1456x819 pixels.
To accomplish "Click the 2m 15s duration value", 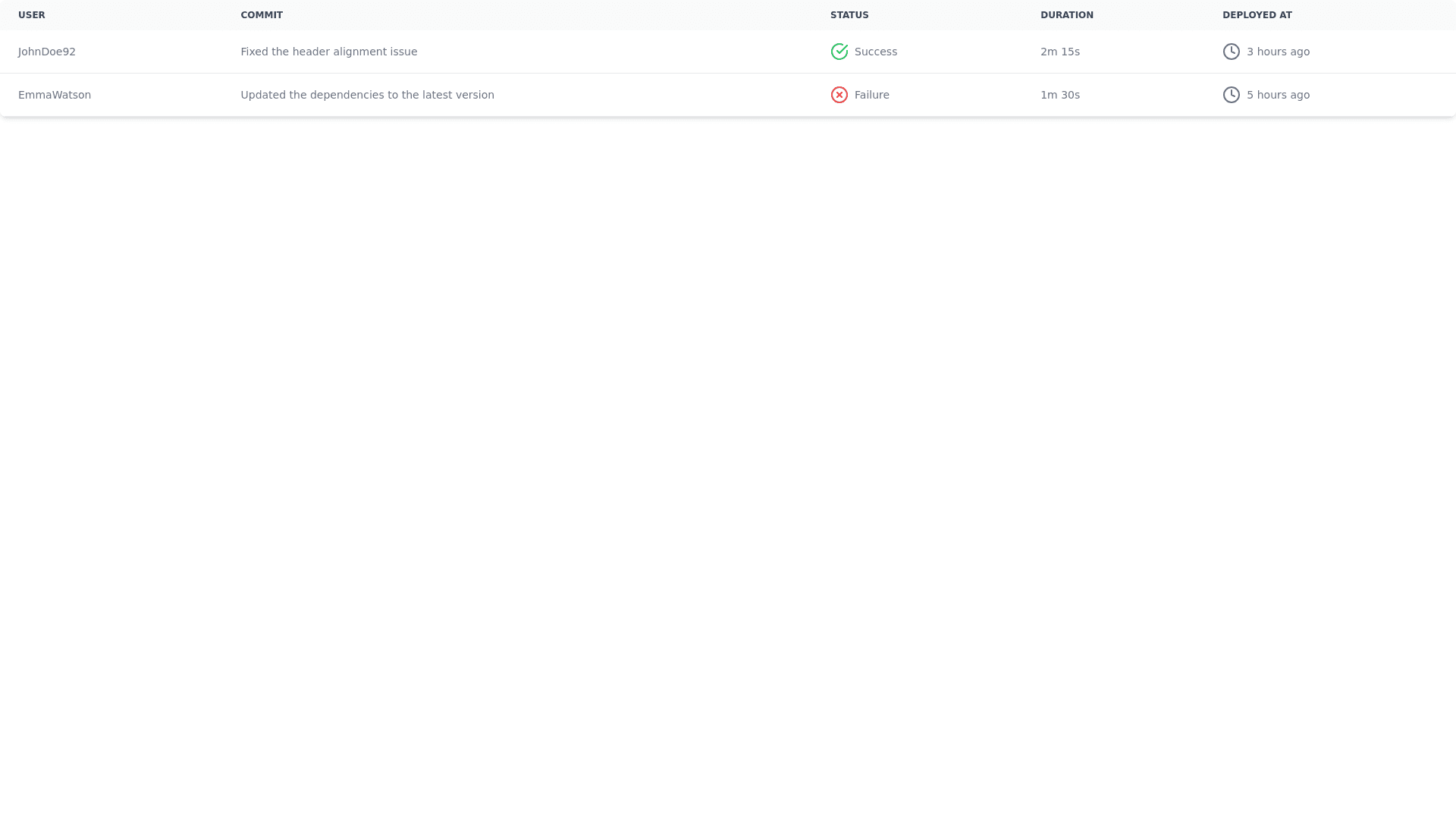I will [1059, 52].
